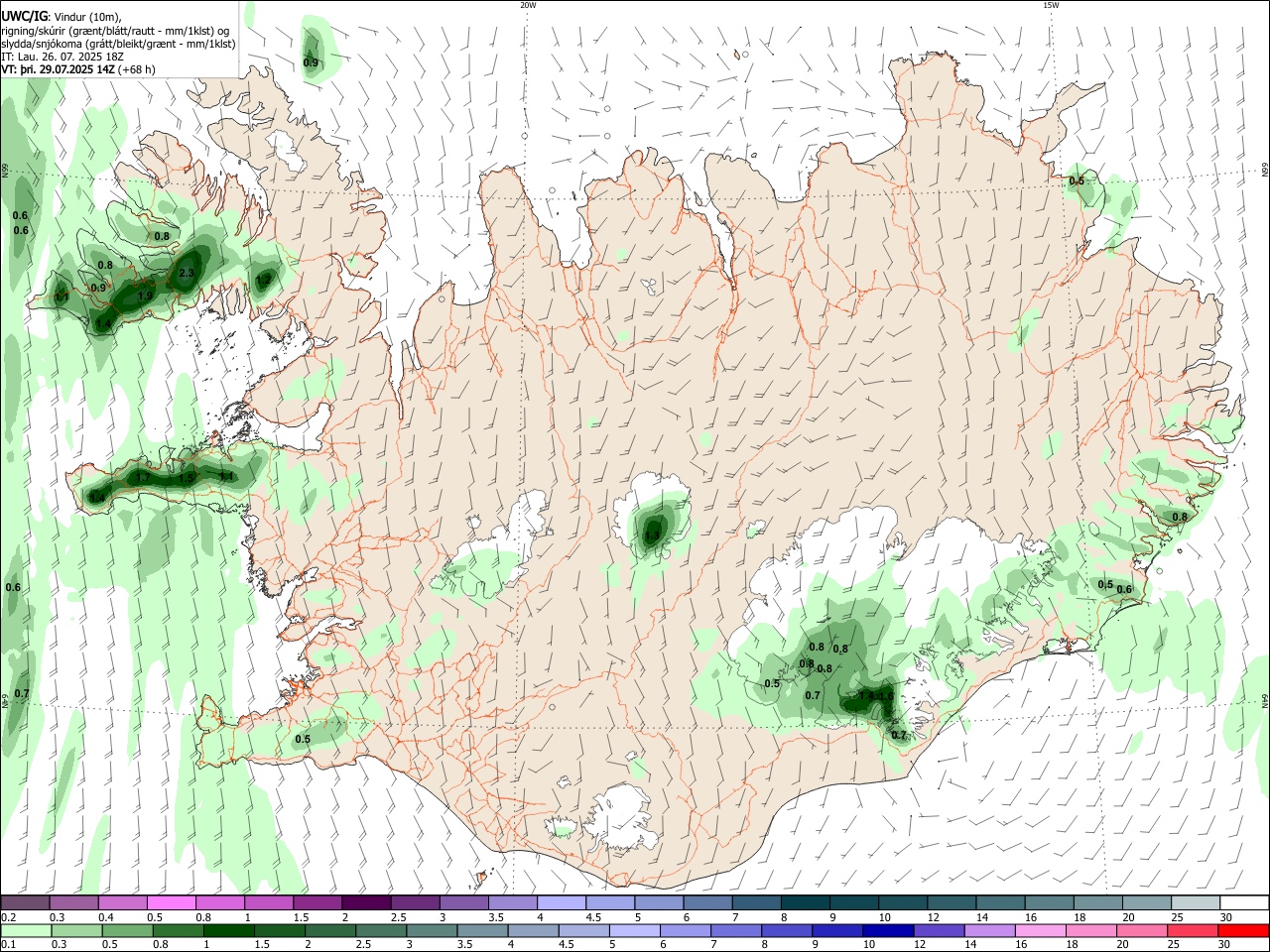Click the palest green 0.1 rain legend swatch
The image size is (1270, 952).
pyautogui.click(x=25, y=930)
